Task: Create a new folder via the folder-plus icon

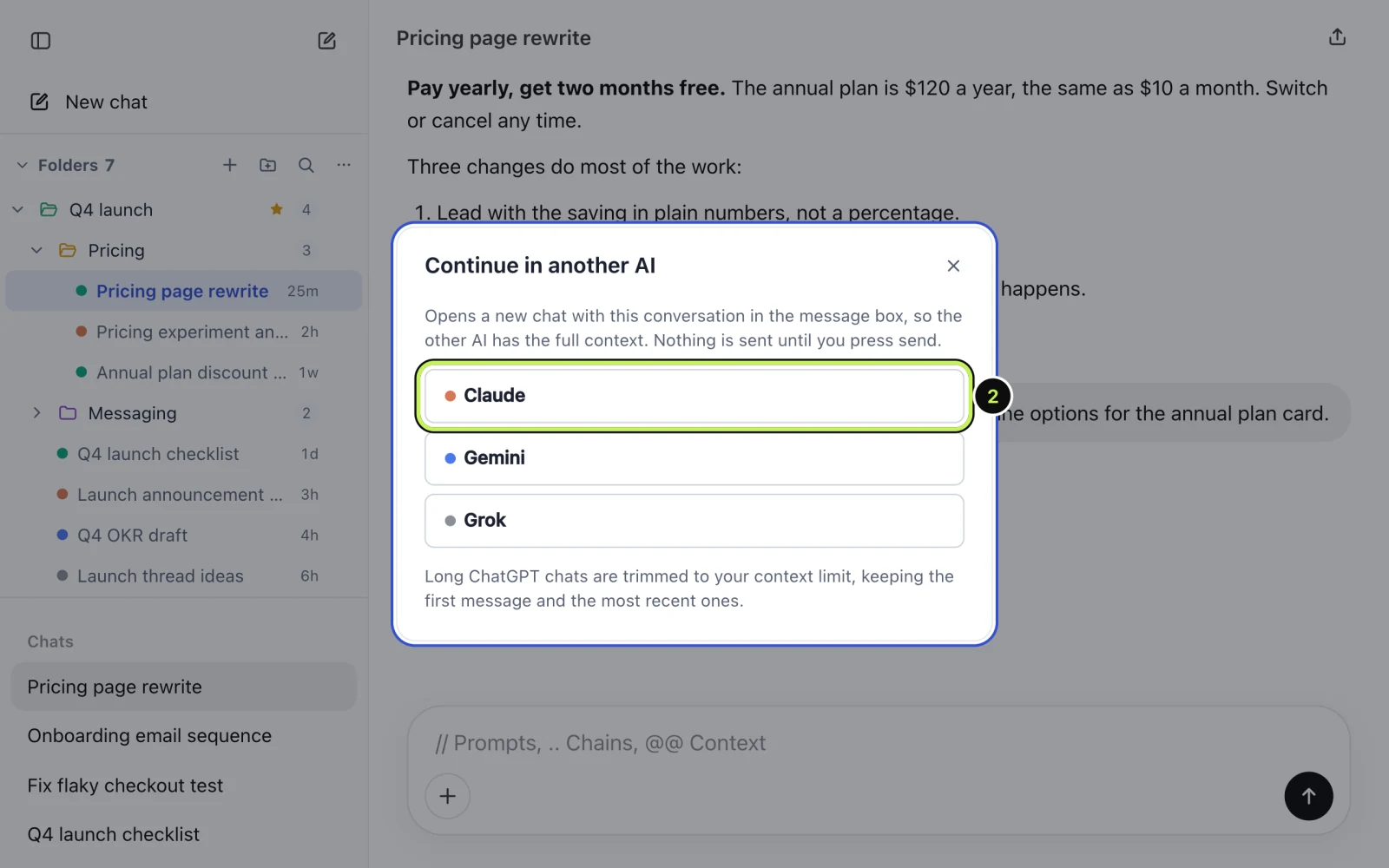Action: click(x=268, y=165)
